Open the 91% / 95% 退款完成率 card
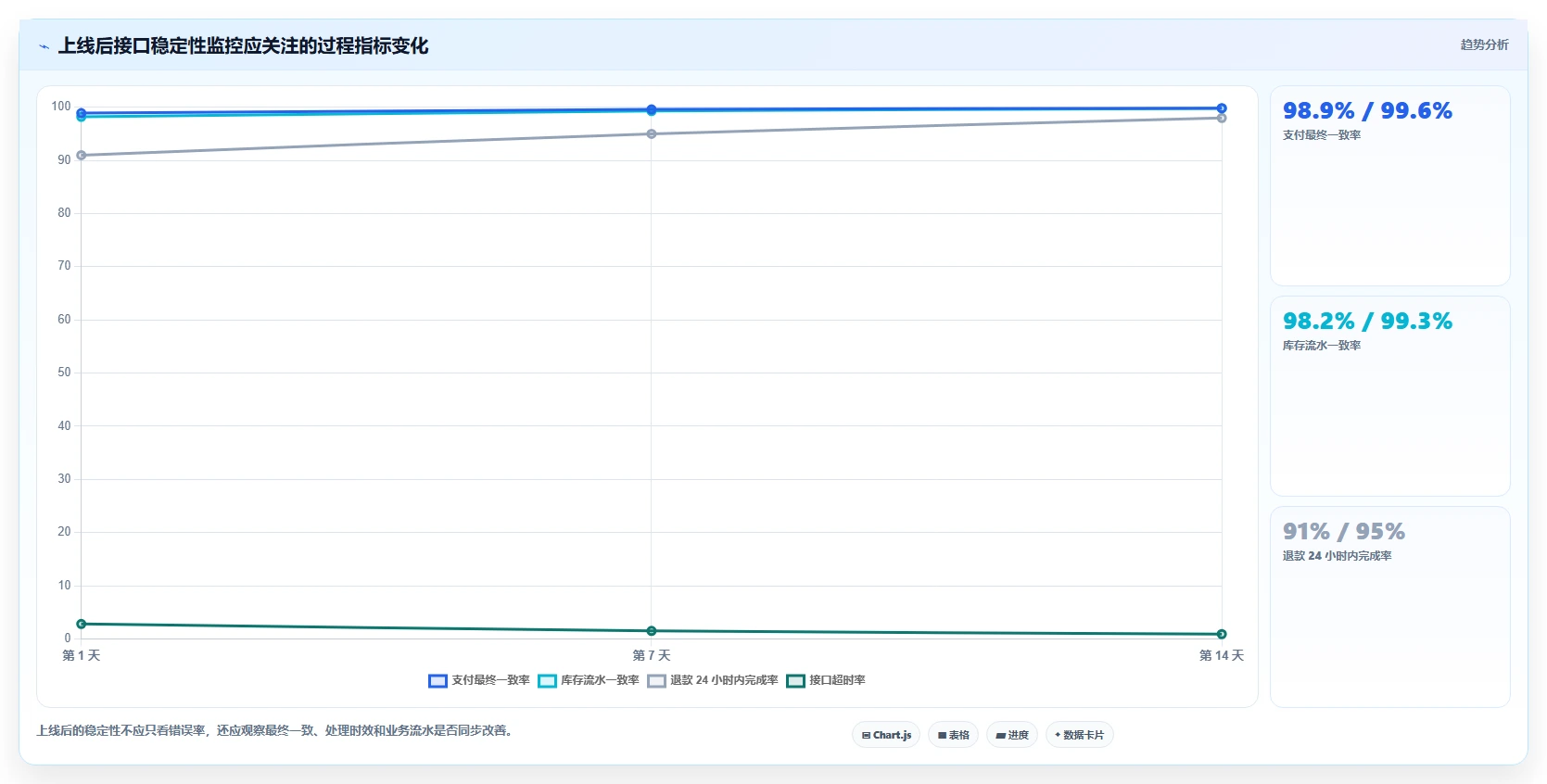Image resolution: width=1547 pixels, height=784 pixels. (x=1389, y=607)
